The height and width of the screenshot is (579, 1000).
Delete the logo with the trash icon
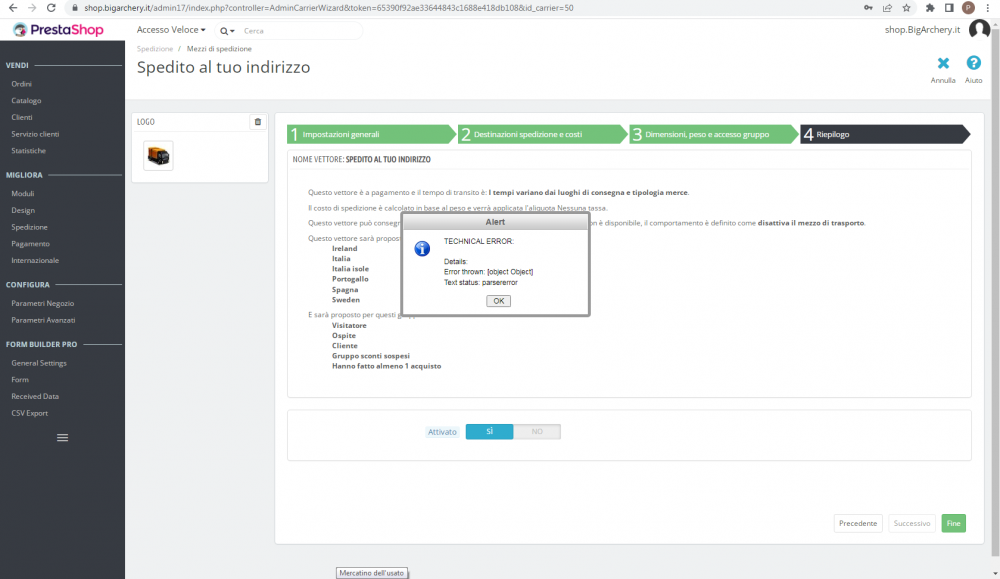tap(258, 122)
